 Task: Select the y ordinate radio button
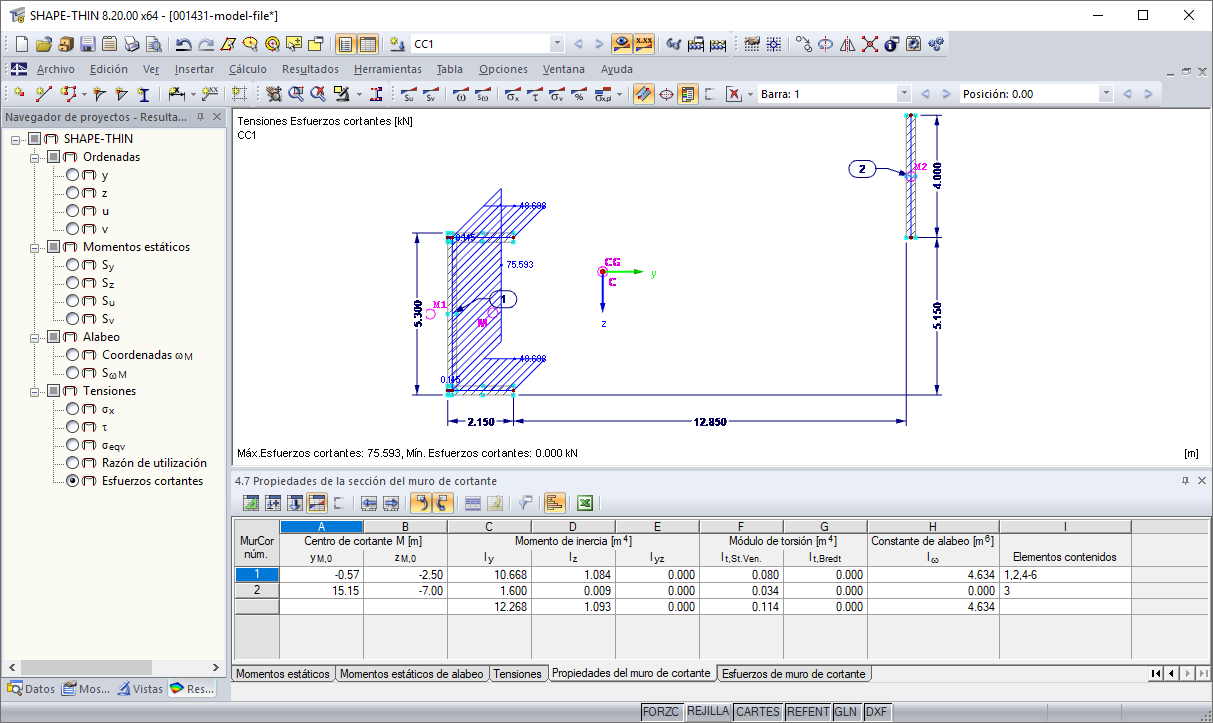click(73, 175)
